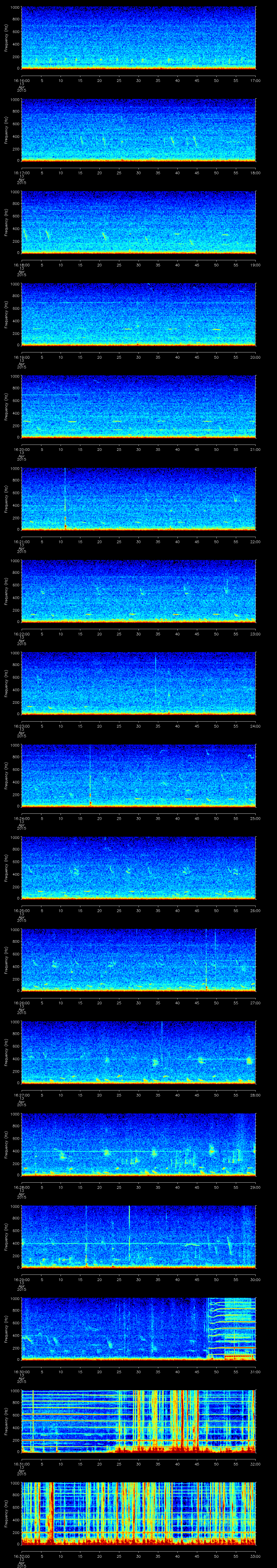Click the Frequency (Hz) axis label of the 16:16:00 panel

(6, 38)
